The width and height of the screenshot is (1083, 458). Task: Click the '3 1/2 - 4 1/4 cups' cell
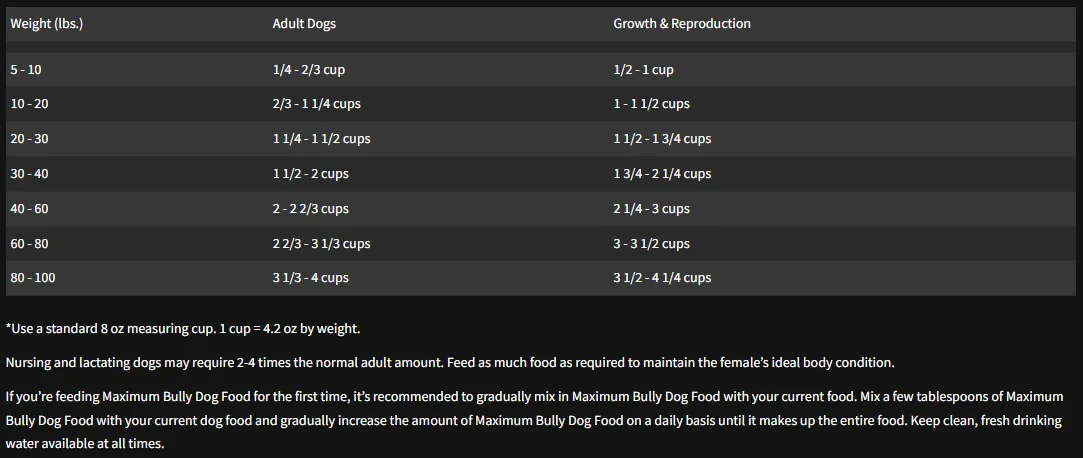pyautogui.click(x=662, y=278)
